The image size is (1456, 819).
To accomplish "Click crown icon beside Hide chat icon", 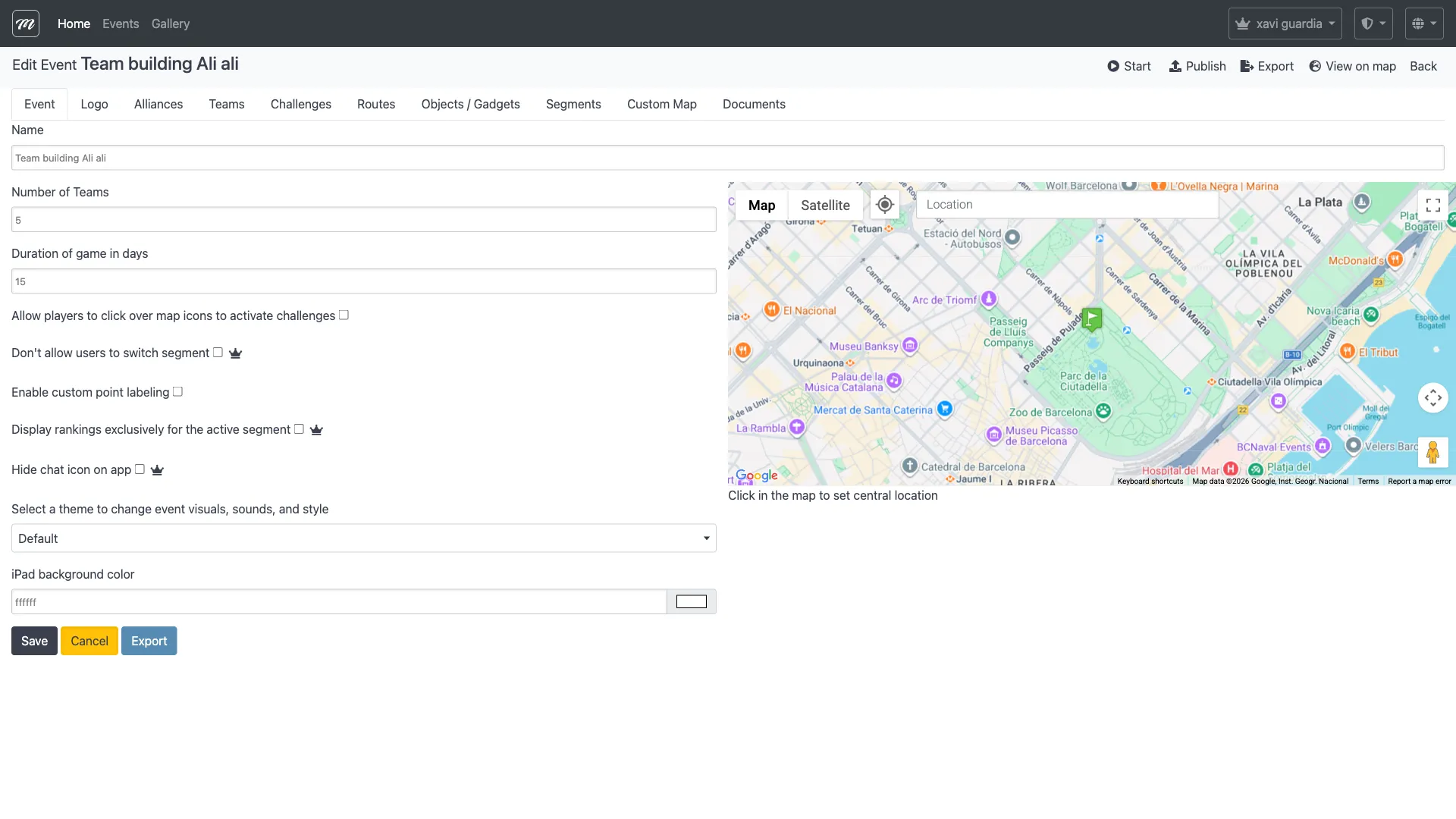I will tap(157, 470).
